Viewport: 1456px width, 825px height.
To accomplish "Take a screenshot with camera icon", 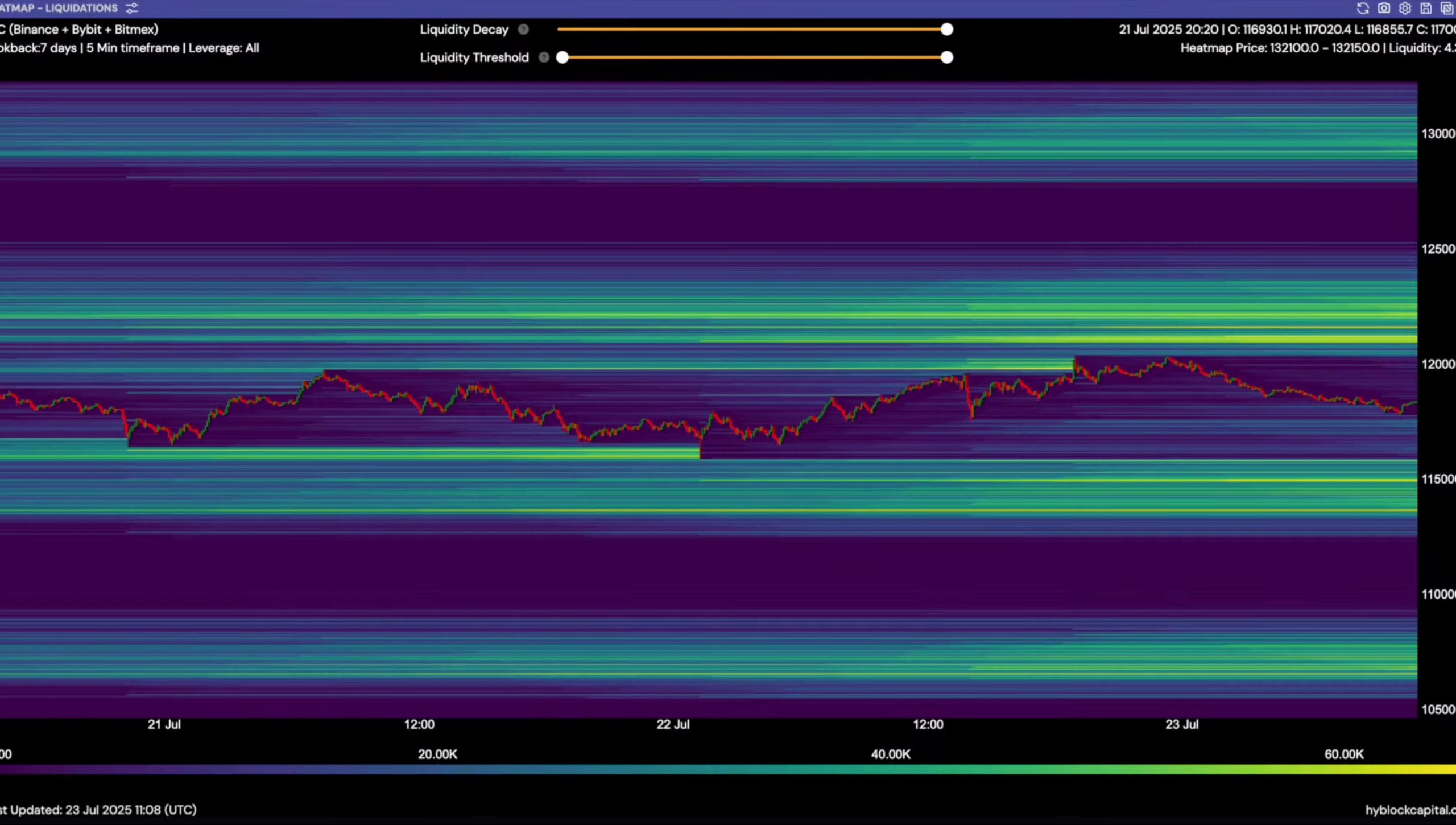I will coord(1384,9).
